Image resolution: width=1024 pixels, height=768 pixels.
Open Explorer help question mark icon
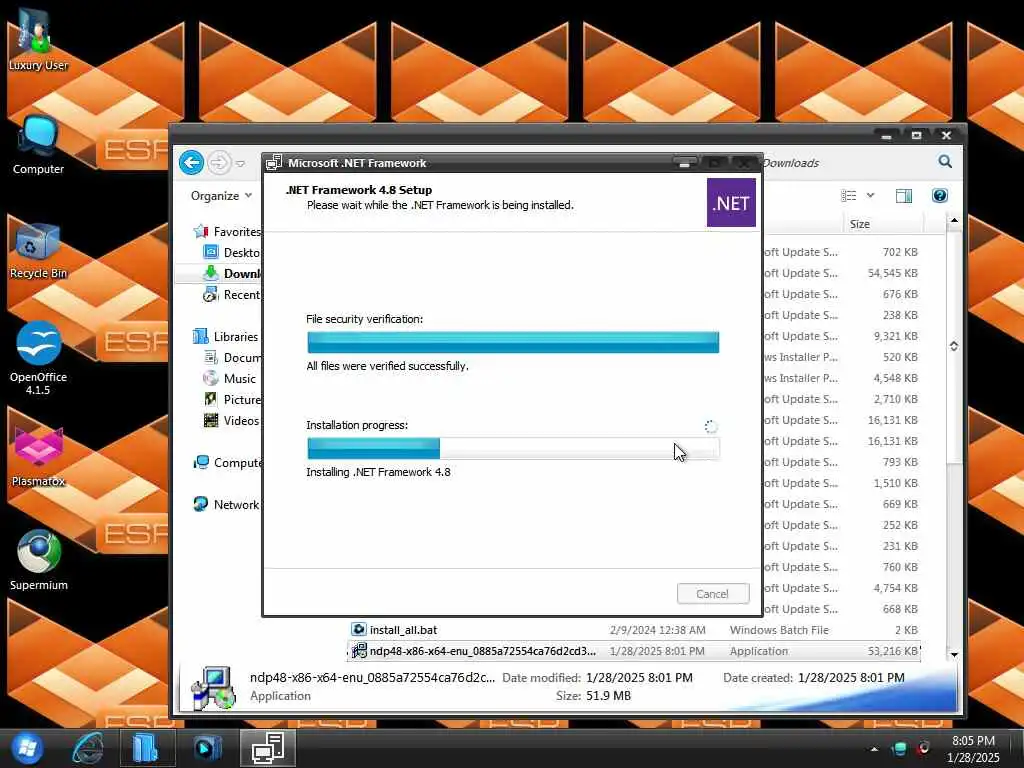(x=940, y=195)
